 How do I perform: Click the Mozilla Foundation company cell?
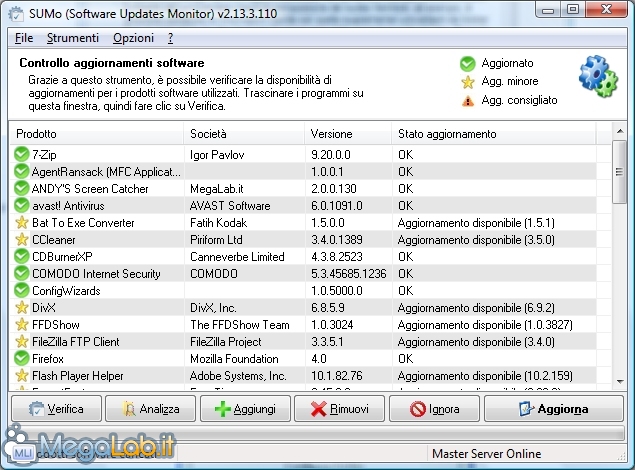(234, 359)
